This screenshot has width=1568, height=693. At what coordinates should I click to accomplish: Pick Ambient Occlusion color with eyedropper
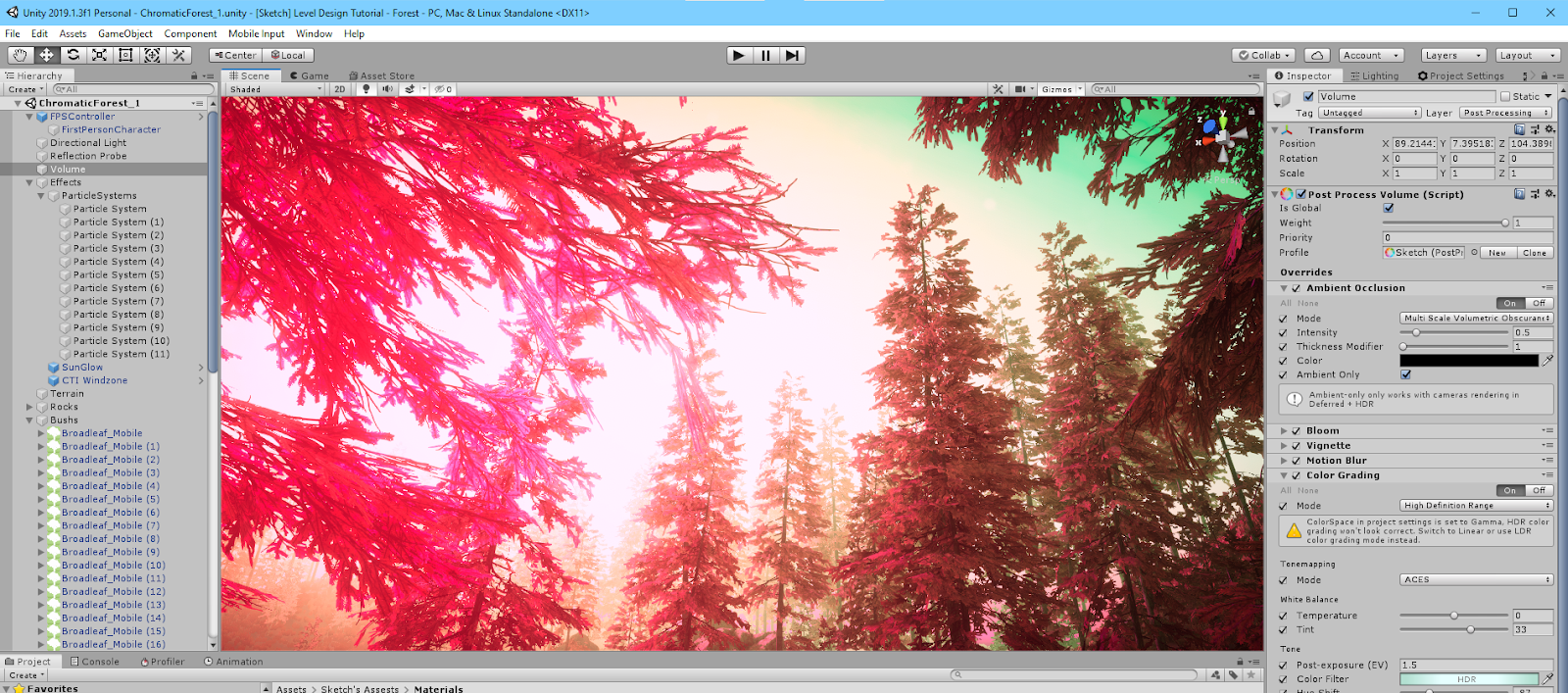tap(1547, 361)
